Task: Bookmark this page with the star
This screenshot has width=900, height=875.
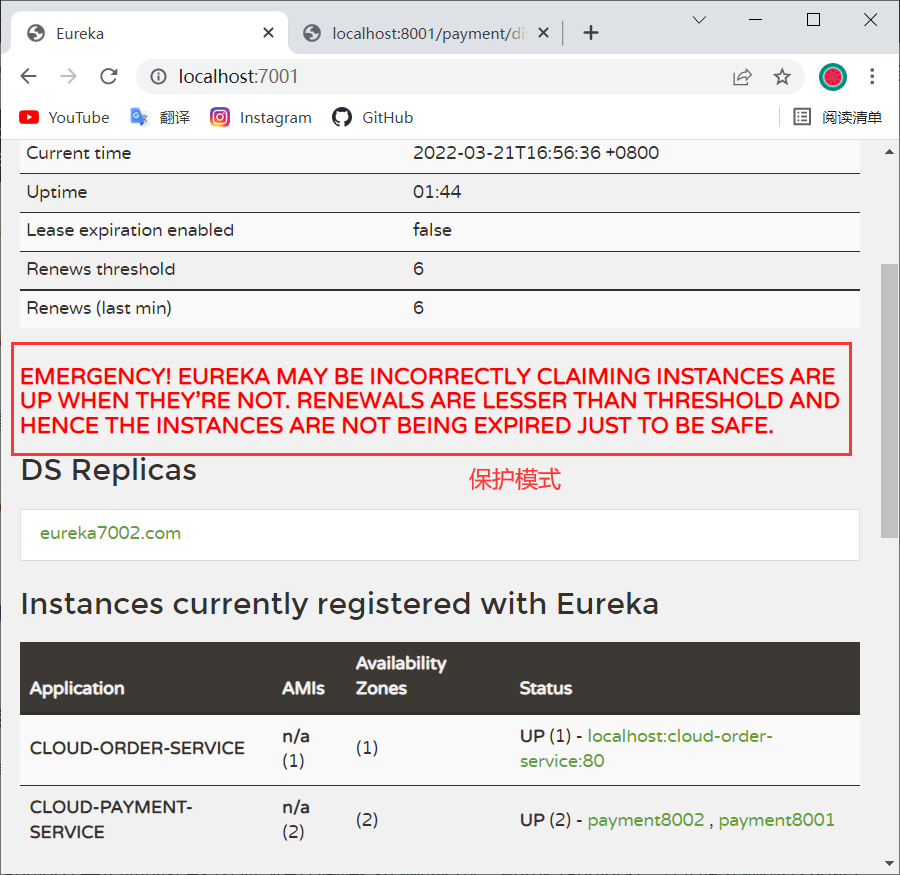Action: pos(782,77)
